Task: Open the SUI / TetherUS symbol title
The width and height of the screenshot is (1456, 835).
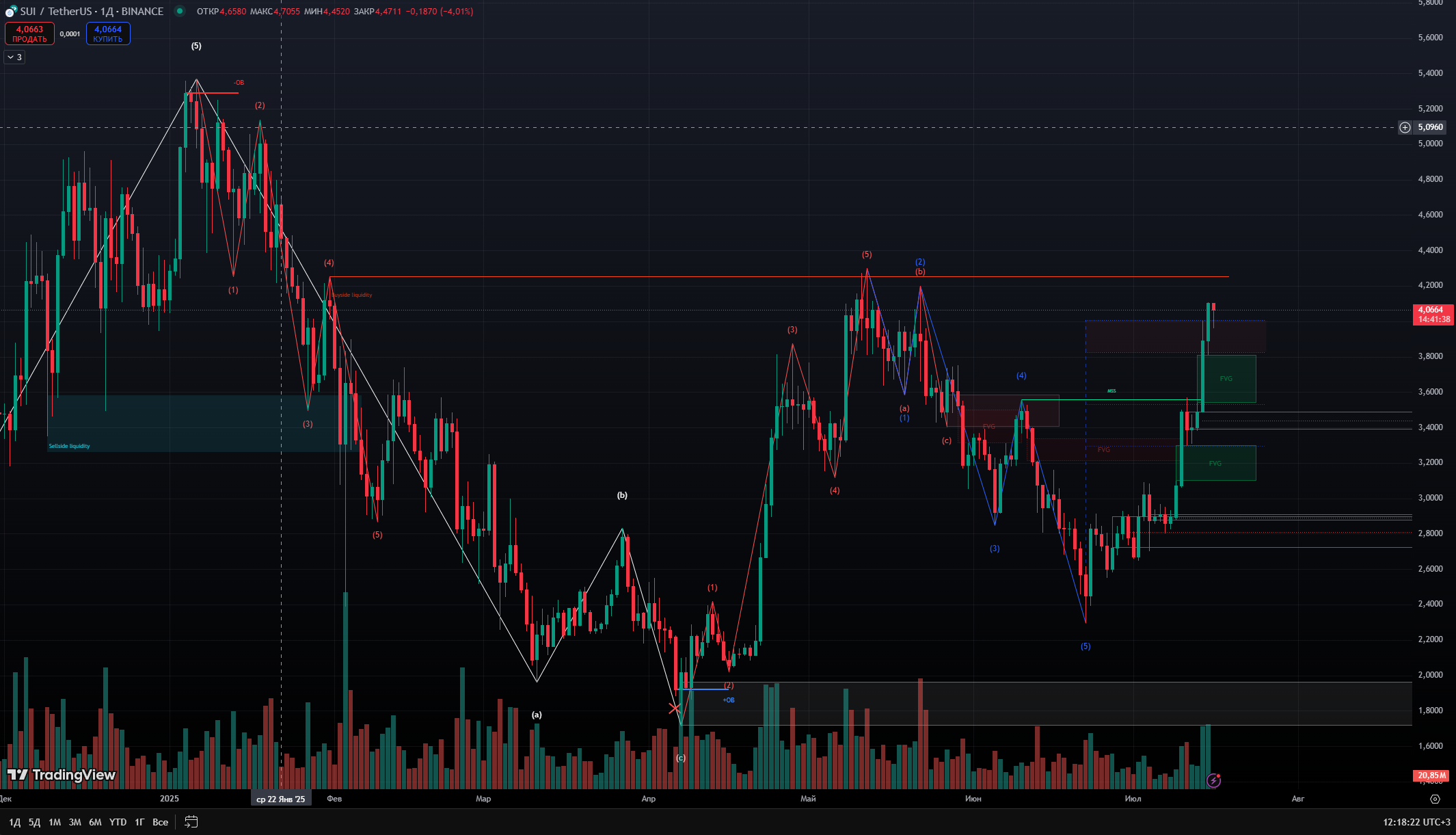Action: coord(92,12)
